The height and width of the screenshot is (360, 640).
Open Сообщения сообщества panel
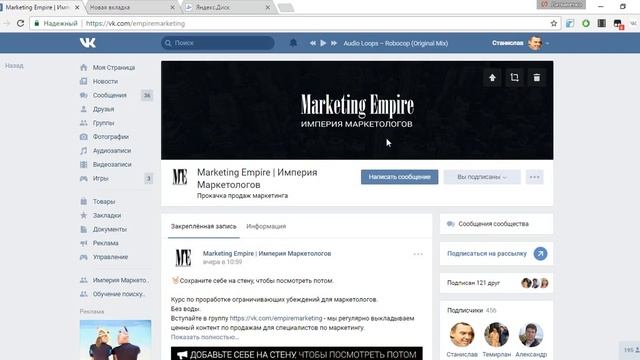point(496,224)
